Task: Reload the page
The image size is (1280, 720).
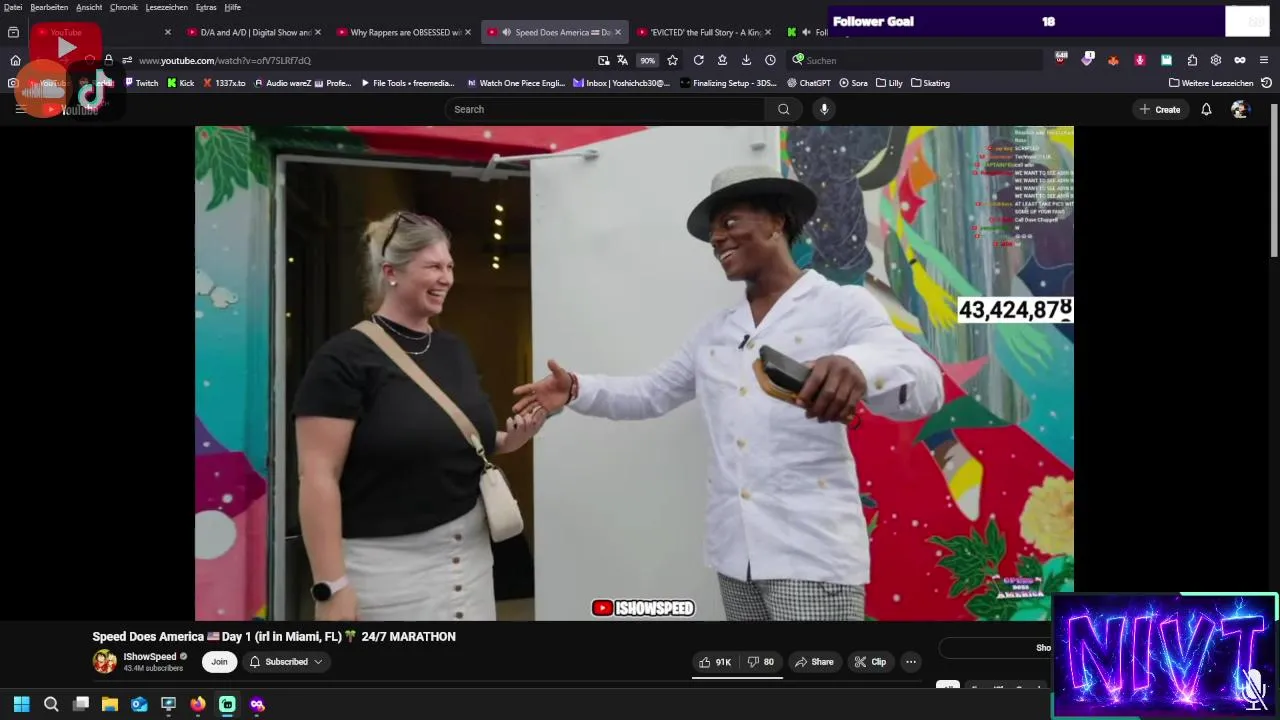Action: [699, 60]
